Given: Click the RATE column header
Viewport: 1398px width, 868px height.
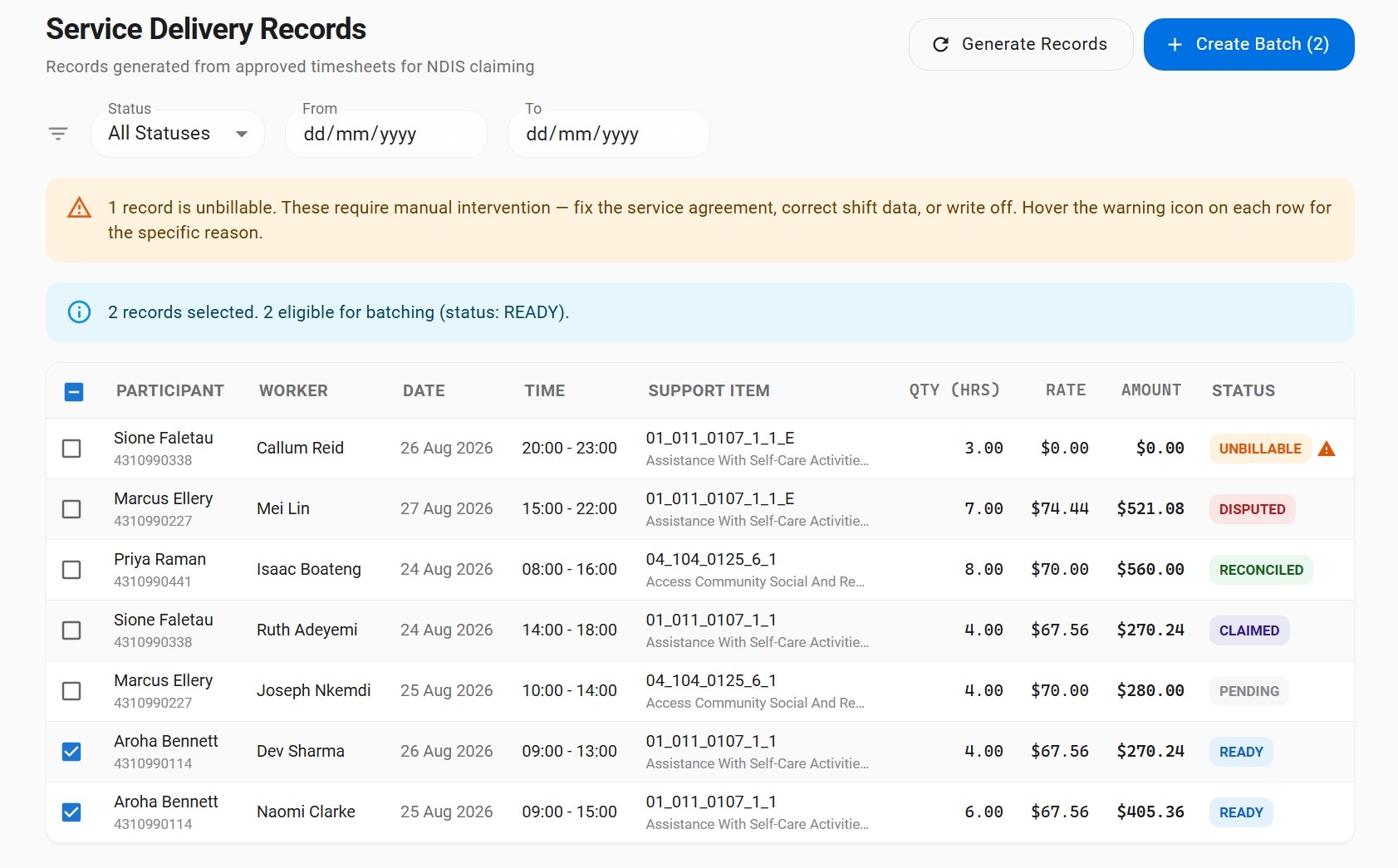Looking at the screenshot, I should point(1066,390).
